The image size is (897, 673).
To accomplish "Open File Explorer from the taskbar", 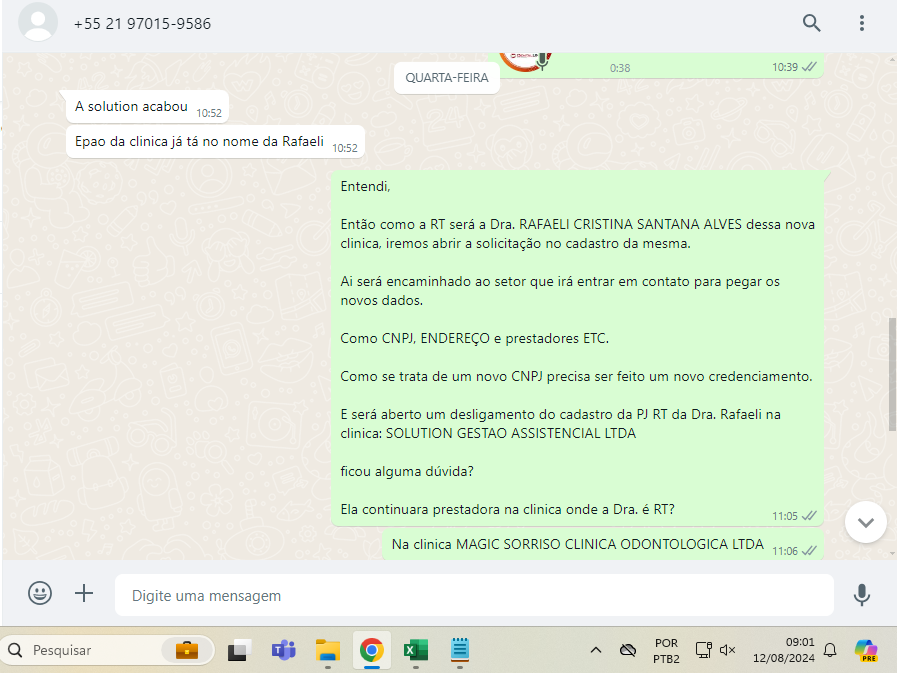I will [x=328, y=650].
